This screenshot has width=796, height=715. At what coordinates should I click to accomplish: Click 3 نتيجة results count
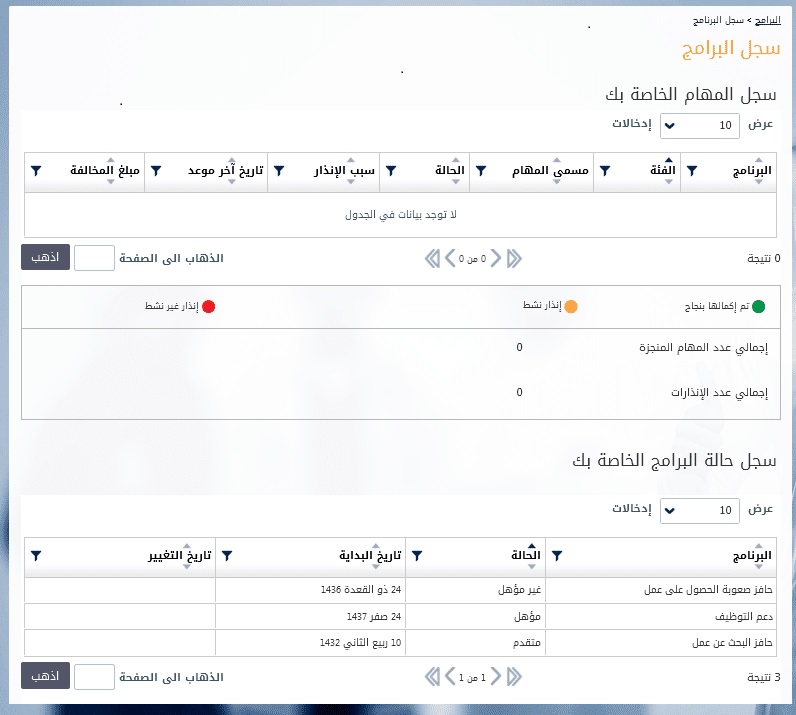764,677
